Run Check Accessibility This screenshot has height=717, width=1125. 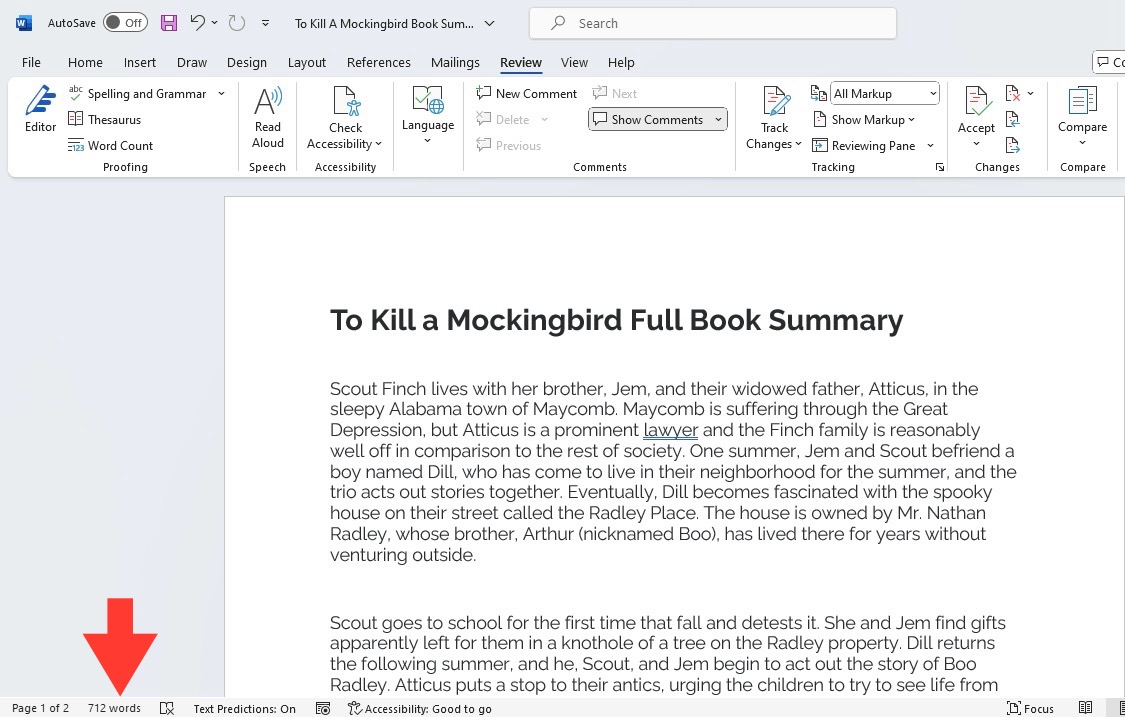tap(345, 118)
